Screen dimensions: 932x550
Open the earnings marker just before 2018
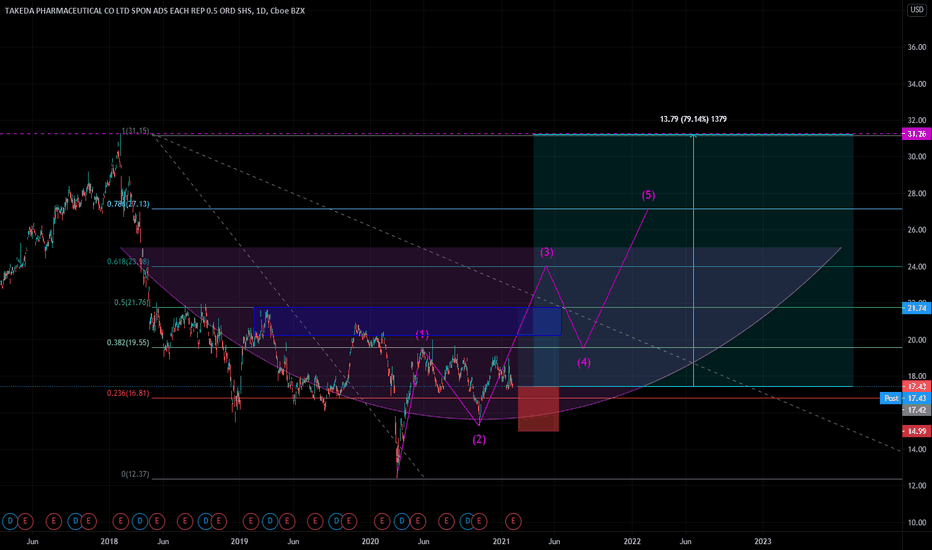pos(89,521)
